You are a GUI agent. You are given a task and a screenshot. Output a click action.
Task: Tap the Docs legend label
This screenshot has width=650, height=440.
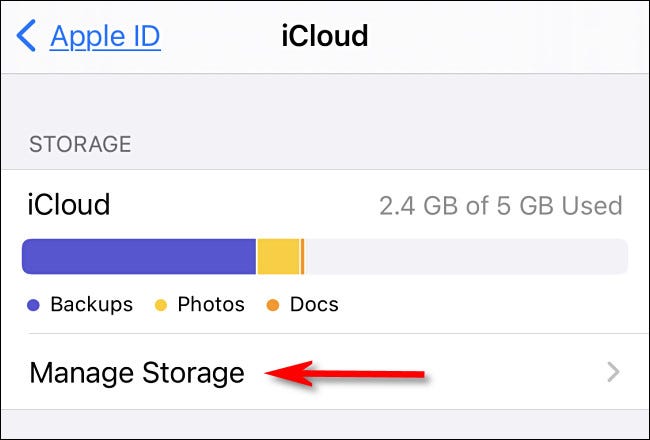pyautogui.click(x=314, y=305)
